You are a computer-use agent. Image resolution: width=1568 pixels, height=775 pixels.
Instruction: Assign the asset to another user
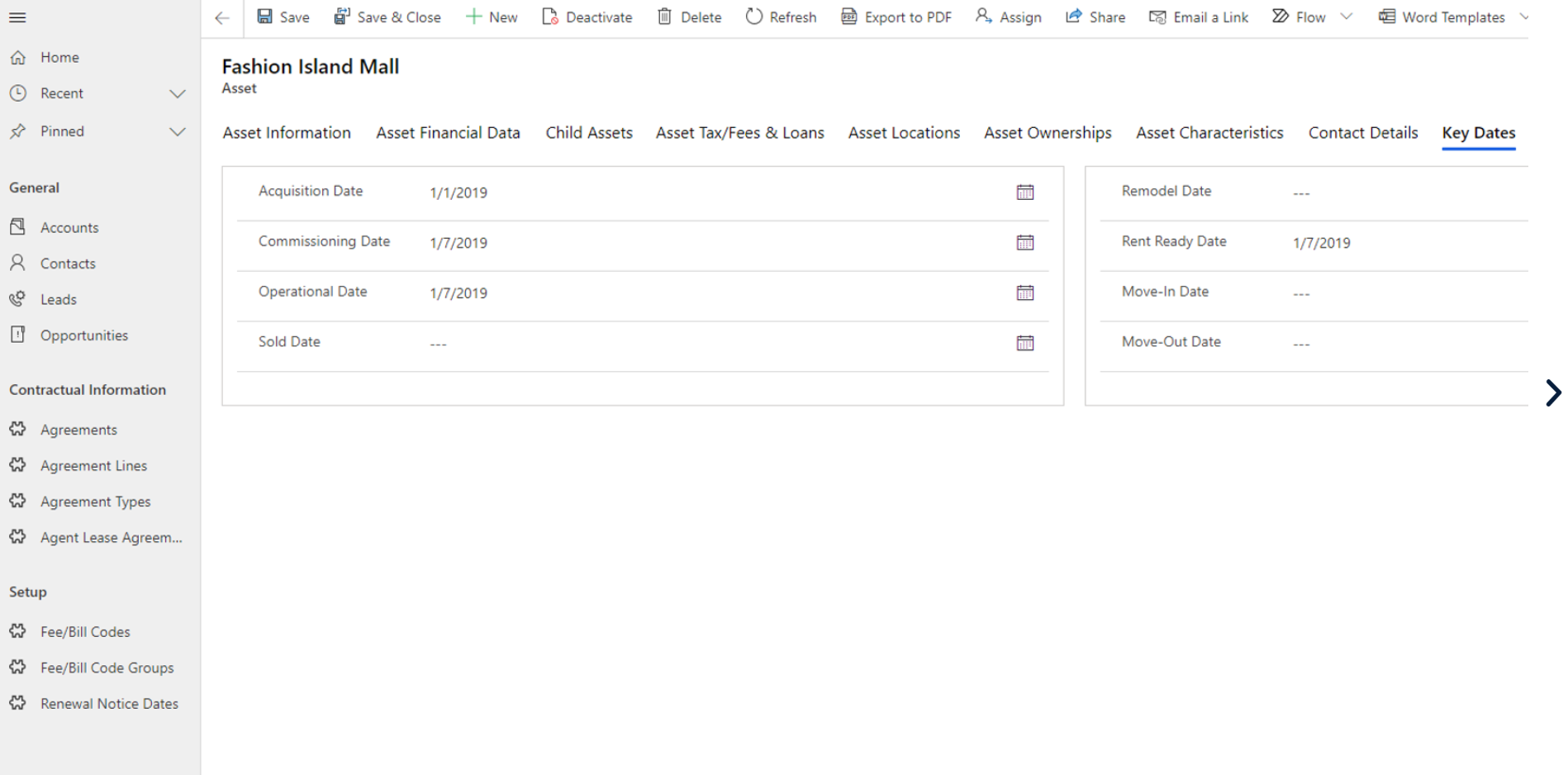coord(1008,17)
